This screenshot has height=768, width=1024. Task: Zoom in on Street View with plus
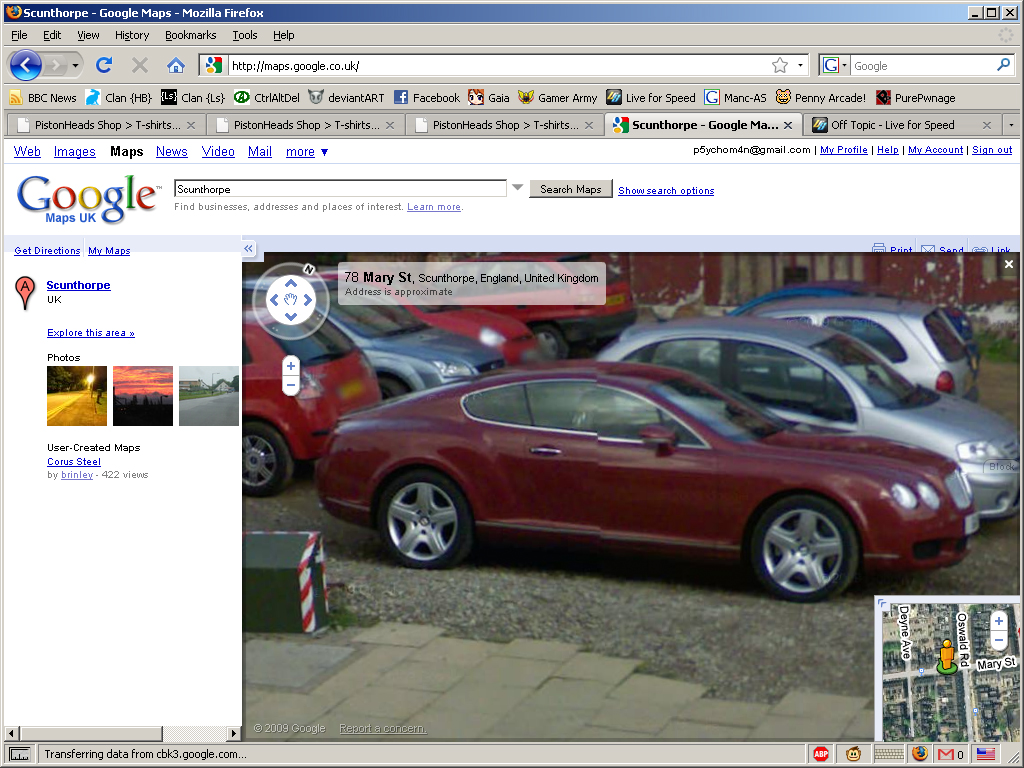click(x=291, y=366)
